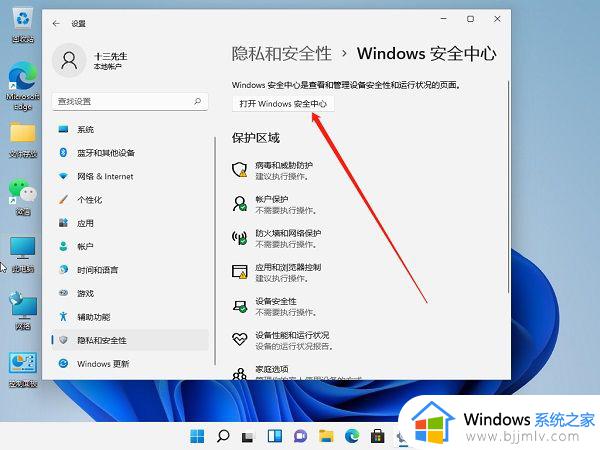Click the 查找设置 search field
The image size is (600, 450).
(x=130, y=101)
